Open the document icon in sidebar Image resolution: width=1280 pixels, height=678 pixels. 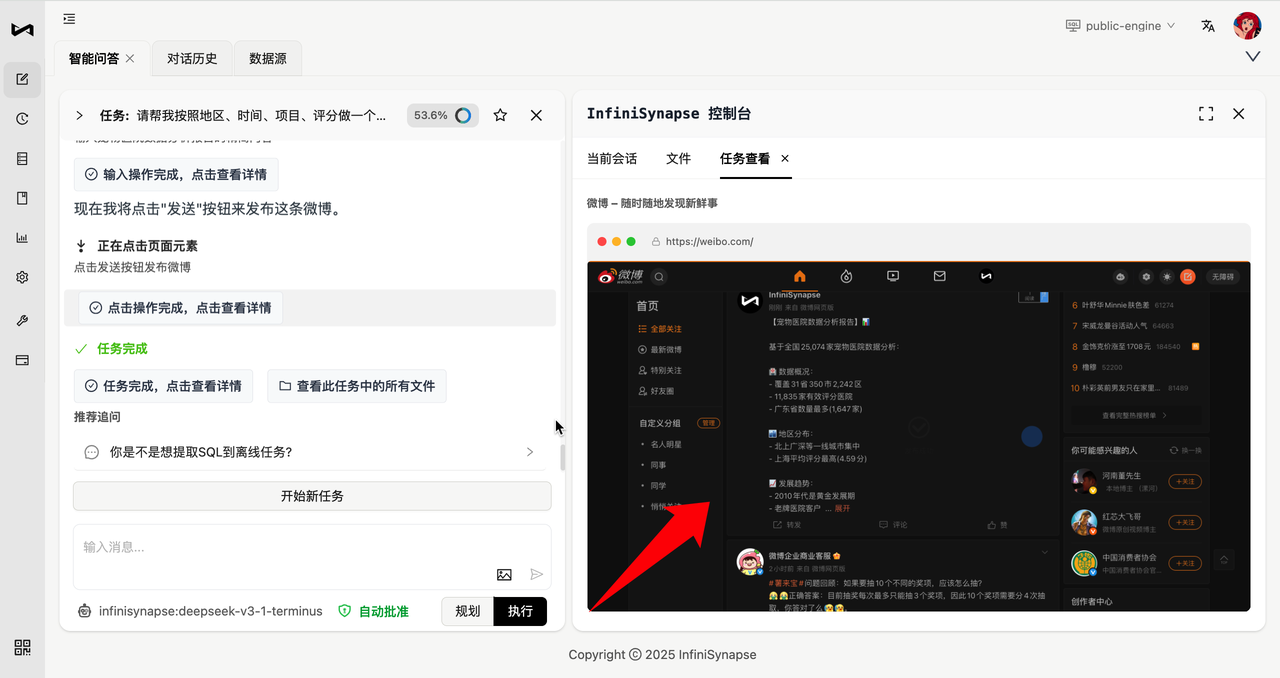click(x=22, y=198)
